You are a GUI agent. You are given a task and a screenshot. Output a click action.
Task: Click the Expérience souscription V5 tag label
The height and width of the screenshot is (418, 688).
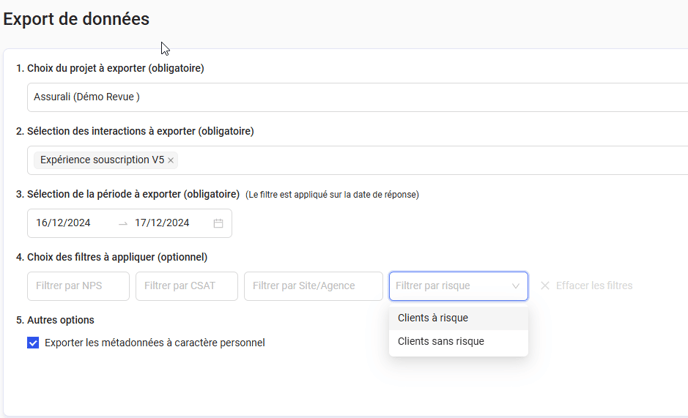pyautogui.click(x=102, y=160)
